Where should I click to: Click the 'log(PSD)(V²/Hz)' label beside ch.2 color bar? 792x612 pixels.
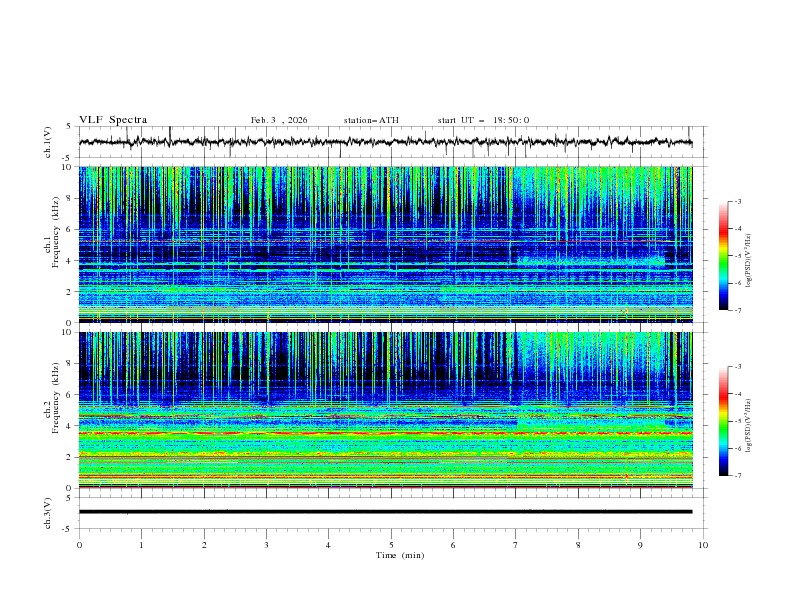(749, 426)
